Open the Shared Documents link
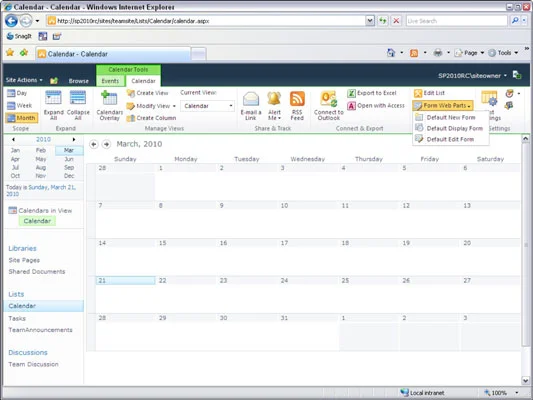This screenshot has height=400, width=533. click(x=37, y=272)
